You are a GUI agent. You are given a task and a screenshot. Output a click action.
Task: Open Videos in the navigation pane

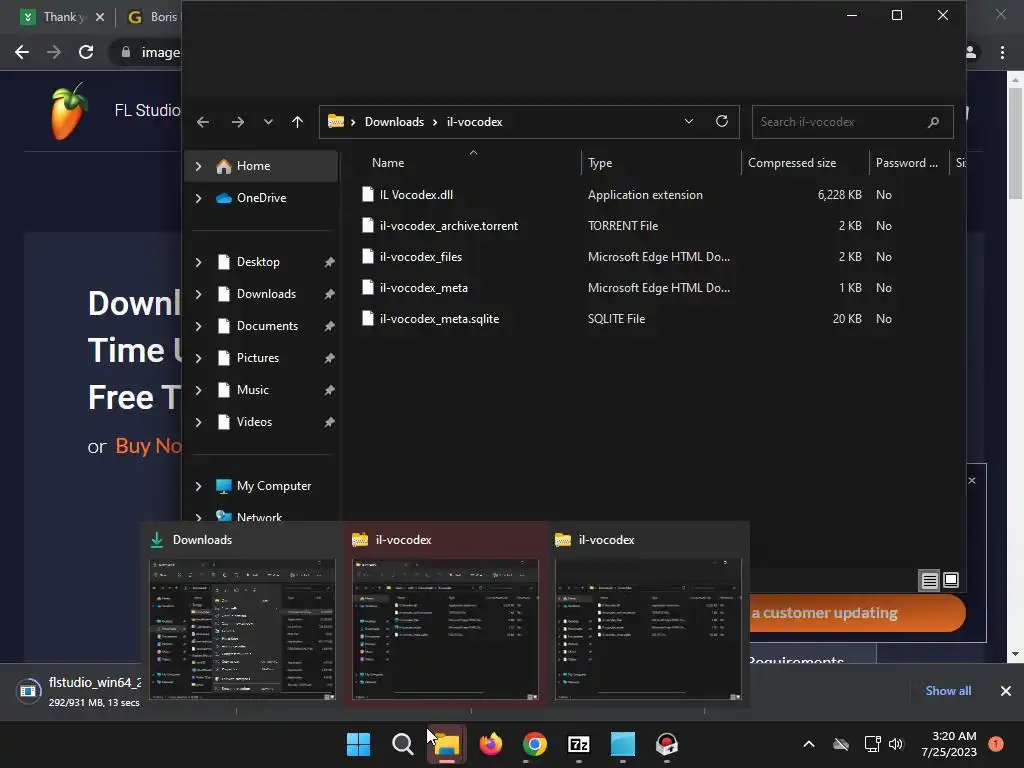click(254, 422)
